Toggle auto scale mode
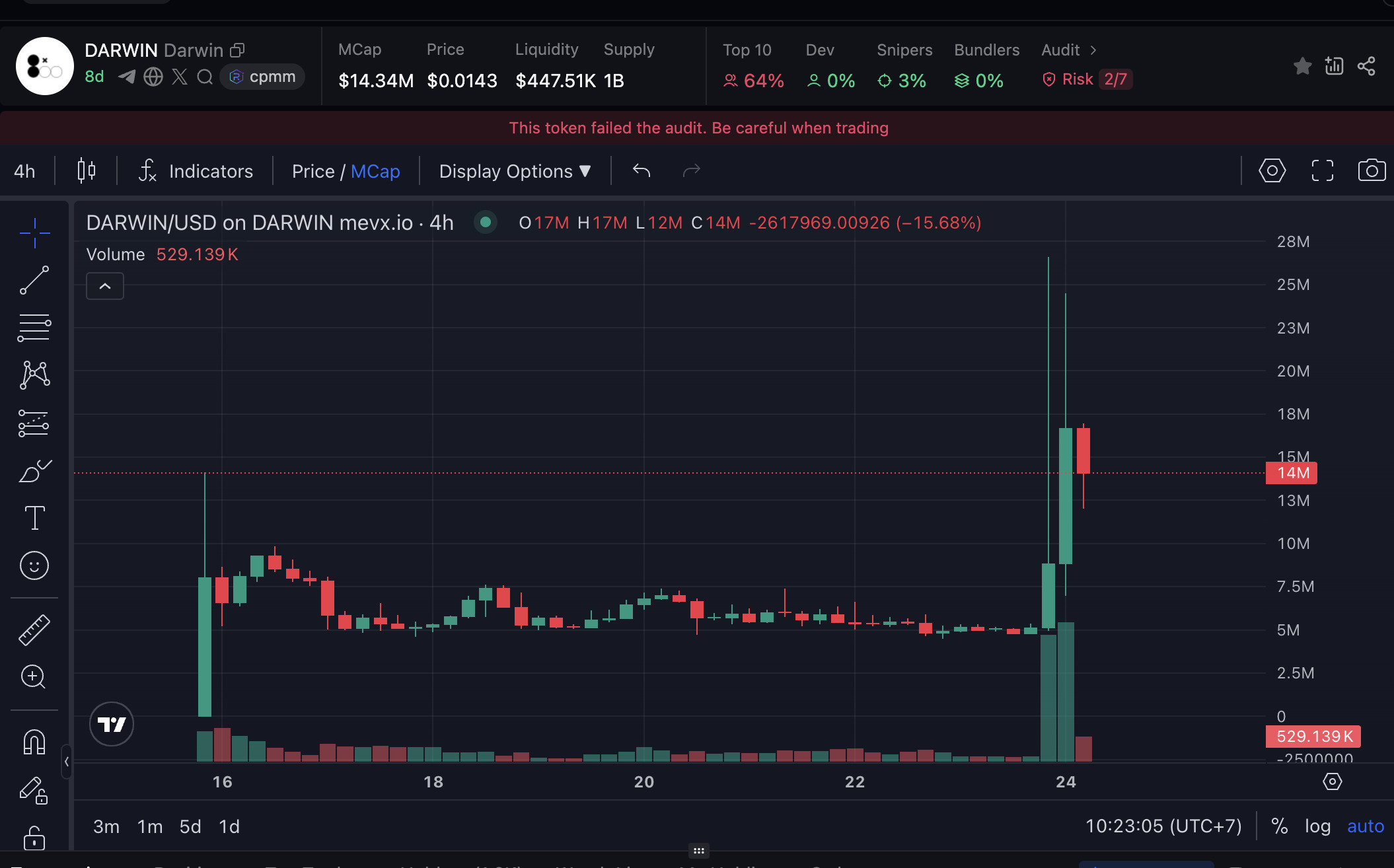 click(x=1366, y=826)
